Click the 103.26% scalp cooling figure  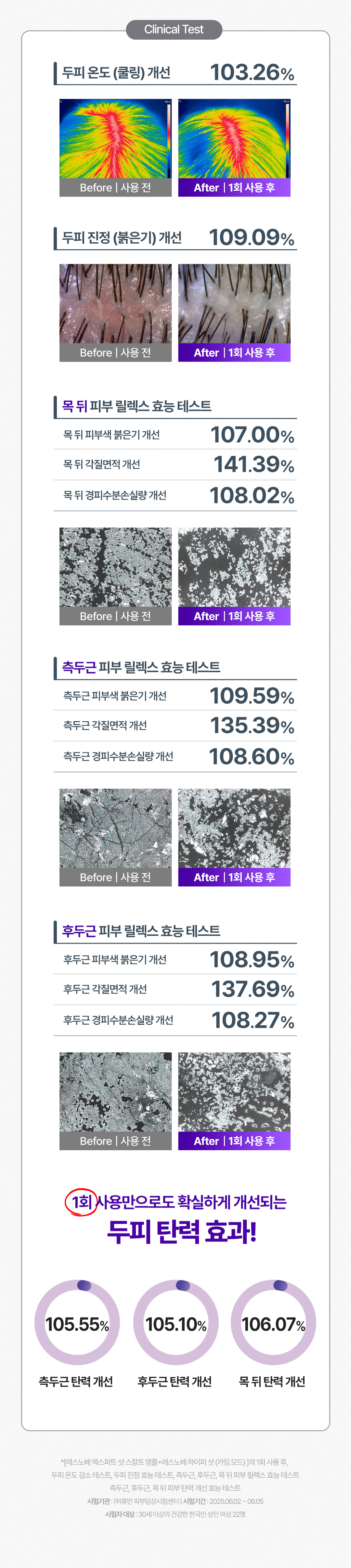pyautogui.click(x=252, y=73)
